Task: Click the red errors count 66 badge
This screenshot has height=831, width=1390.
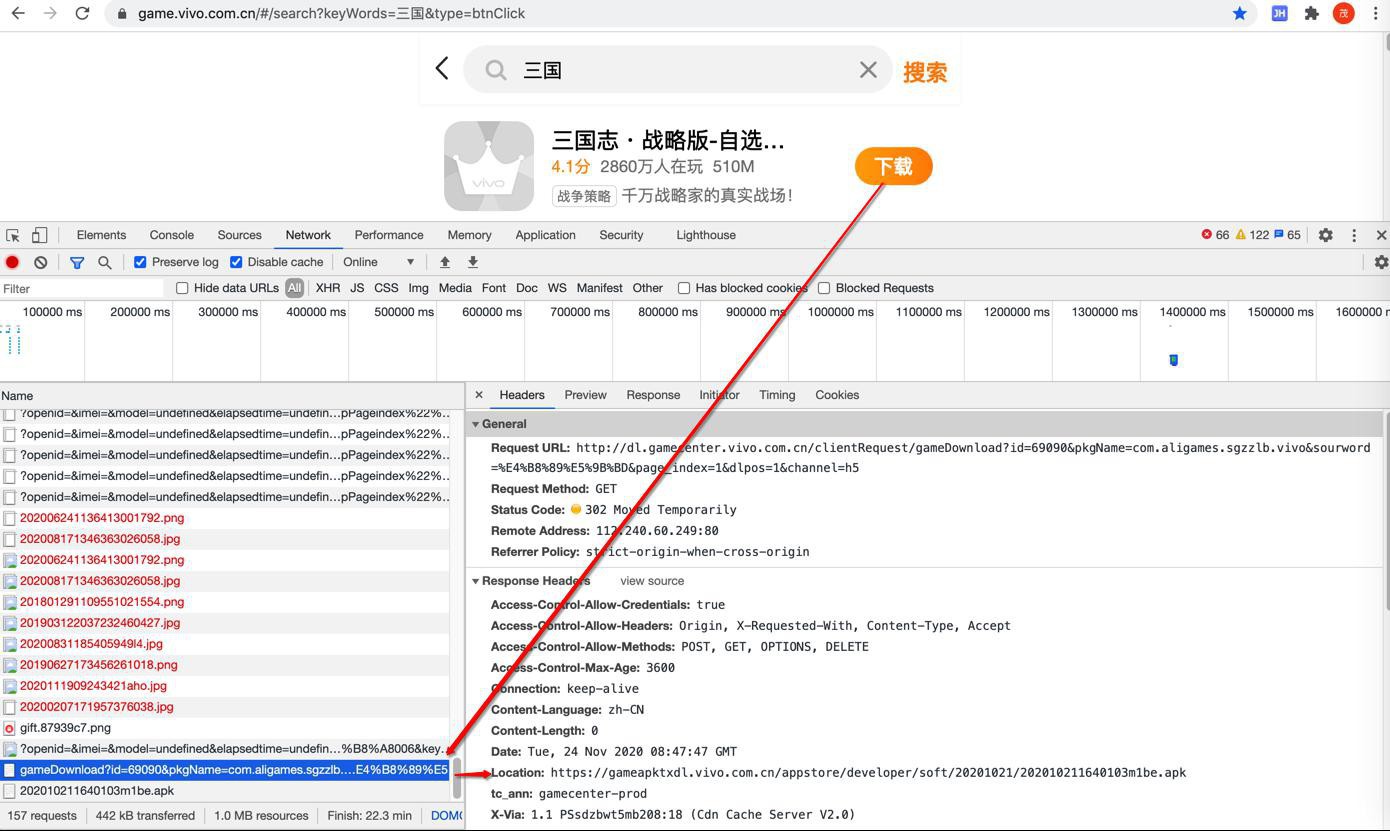Action: pos(1215,235)
